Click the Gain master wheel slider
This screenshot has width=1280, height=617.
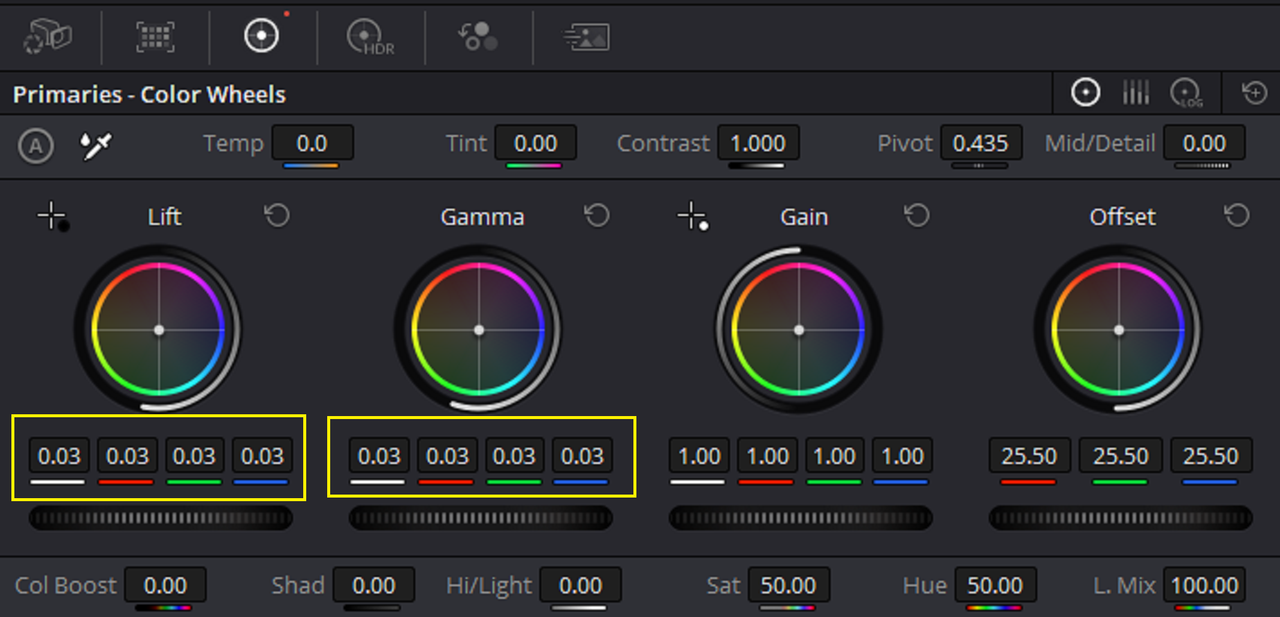tap(800, 518)
